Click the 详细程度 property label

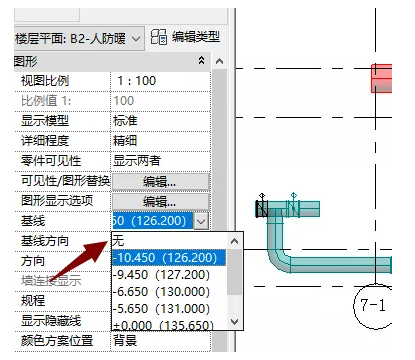click(x=45, y=141)
